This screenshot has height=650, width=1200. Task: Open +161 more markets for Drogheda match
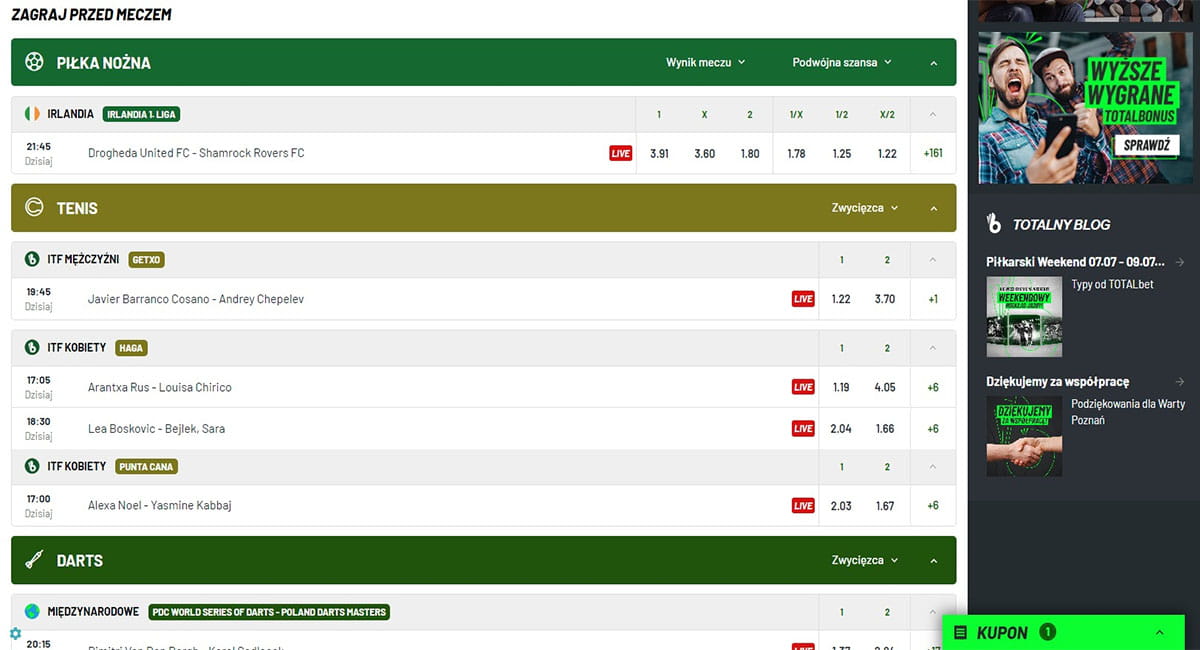click(933, 153)
